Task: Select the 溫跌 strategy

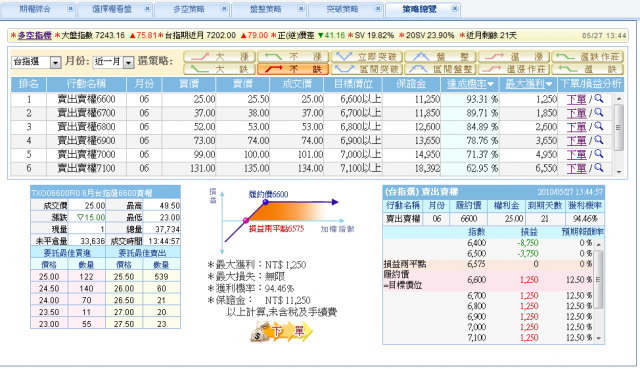Action: (588, 69)
